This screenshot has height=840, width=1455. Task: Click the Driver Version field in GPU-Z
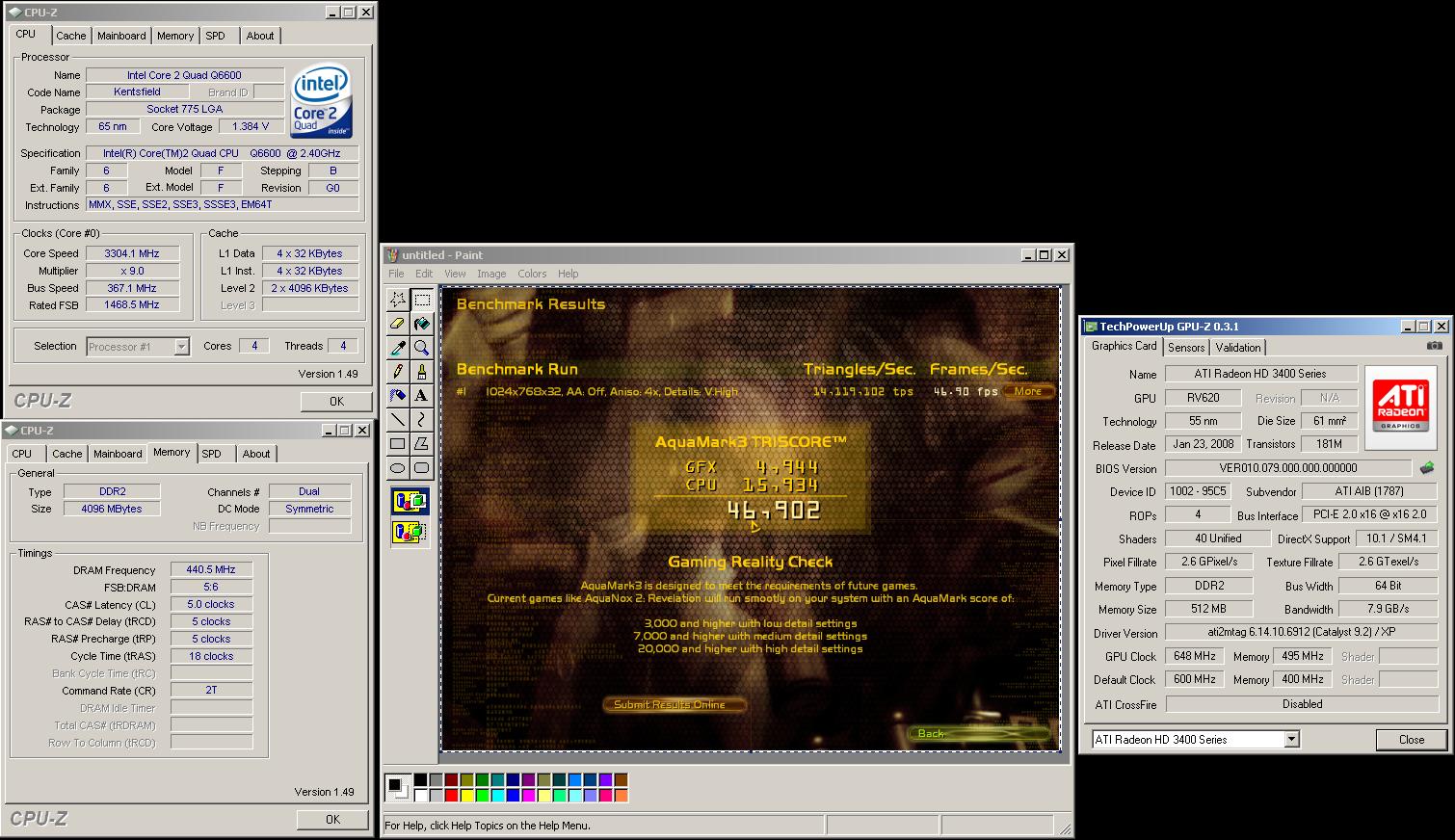[x=1302, y=633]
